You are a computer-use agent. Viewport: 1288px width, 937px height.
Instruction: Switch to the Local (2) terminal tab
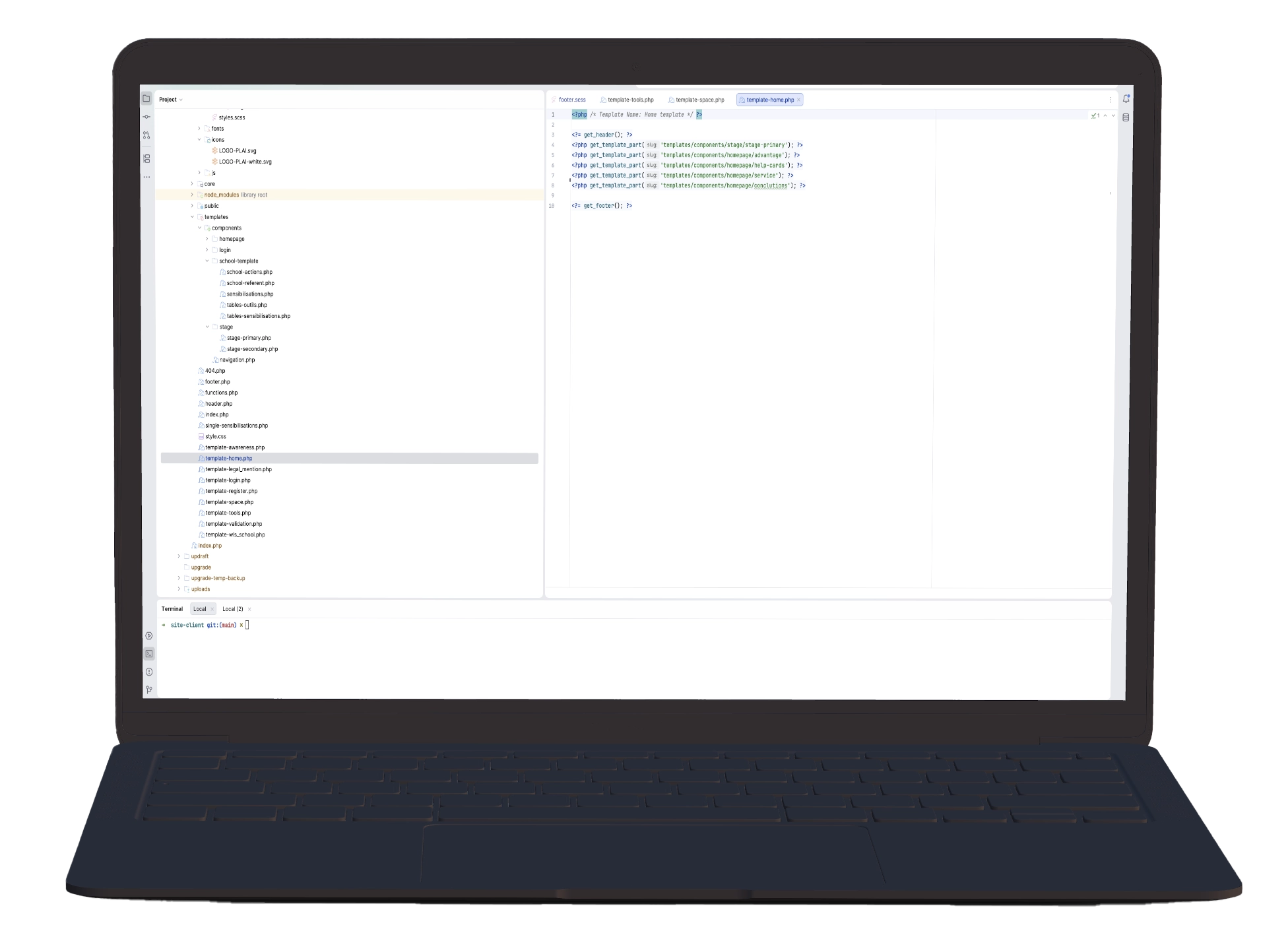233,609
